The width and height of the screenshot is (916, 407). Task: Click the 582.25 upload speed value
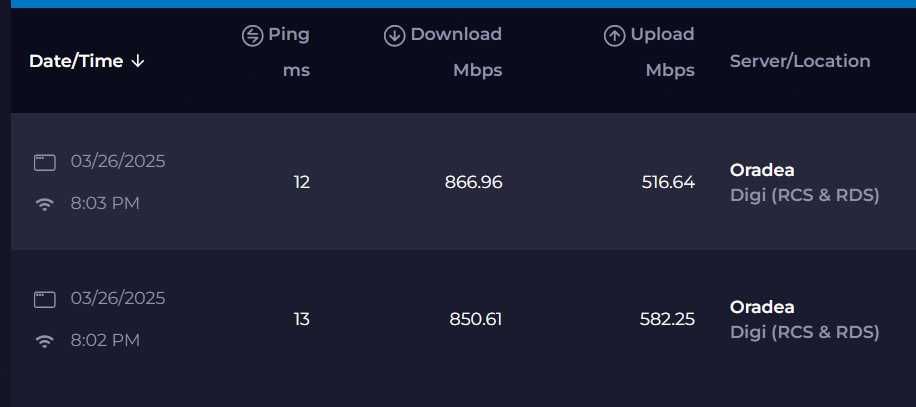[667, 320]
